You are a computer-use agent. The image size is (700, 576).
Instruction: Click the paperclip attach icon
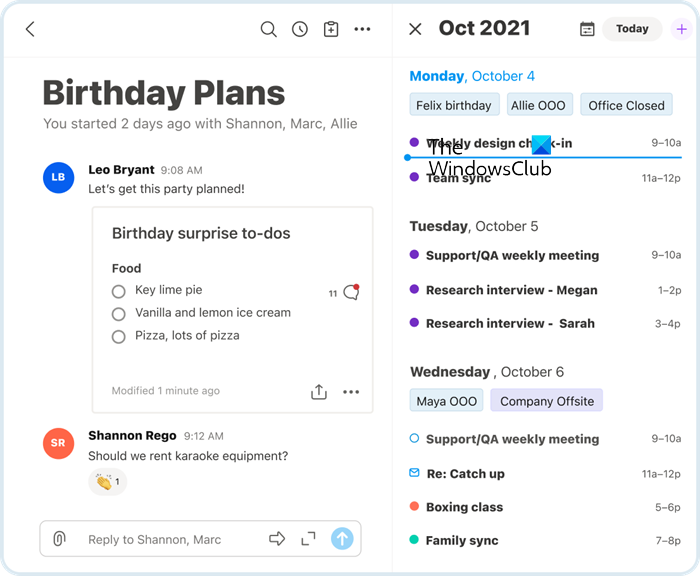point(60,539)
